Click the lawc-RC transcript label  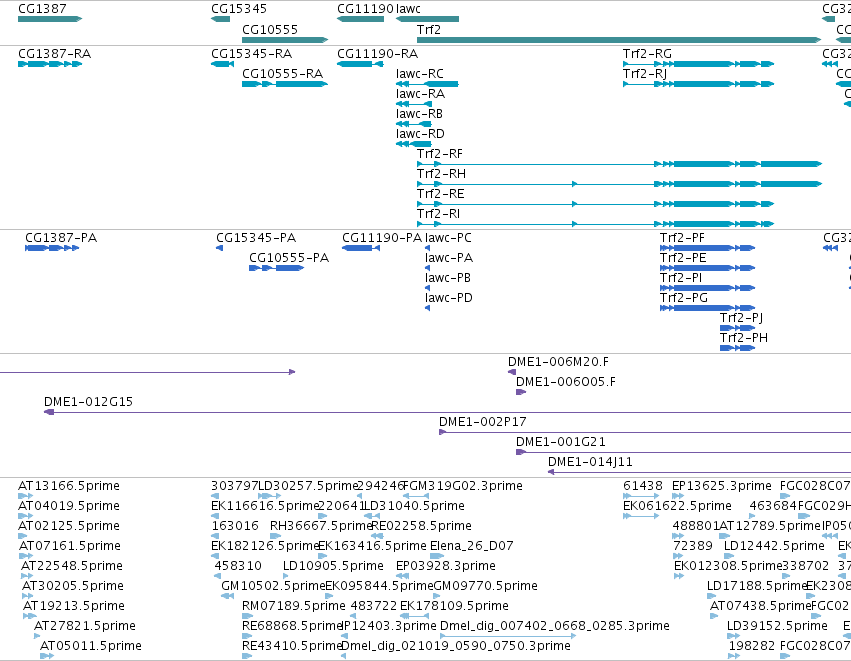click(x=420, y=74)
